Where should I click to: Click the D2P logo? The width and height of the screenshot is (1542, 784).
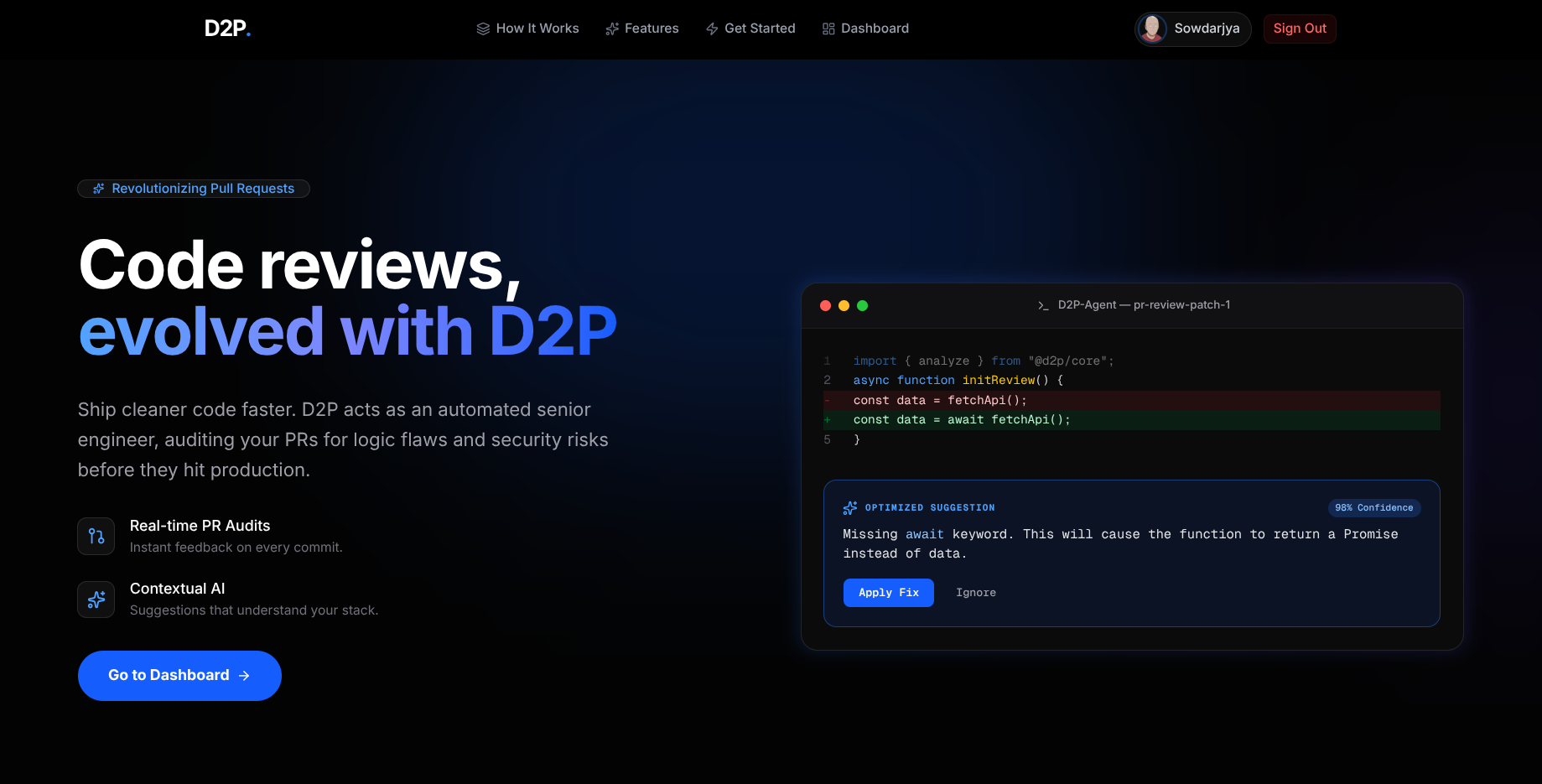(226, 27)
